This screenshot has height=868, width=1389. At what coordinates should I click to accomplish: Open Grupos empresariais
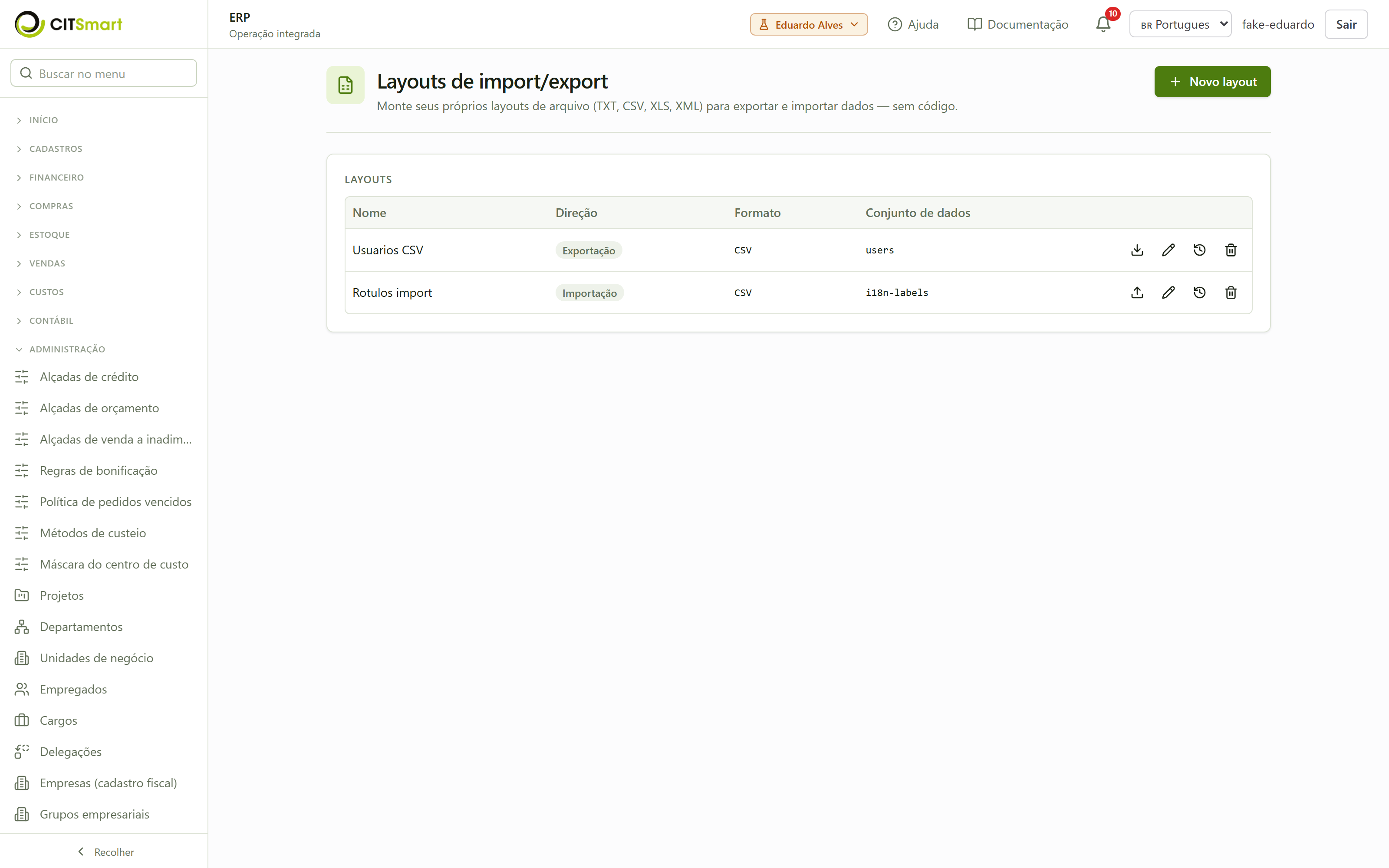tap(104, 814)
